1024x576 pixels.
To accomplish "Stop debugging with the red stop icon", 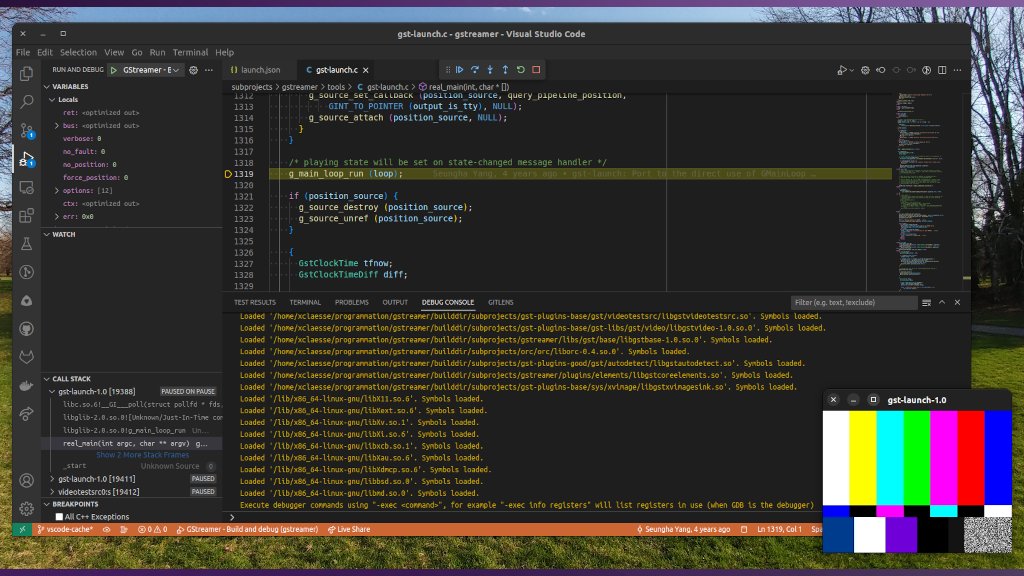I will click(536, 69).
